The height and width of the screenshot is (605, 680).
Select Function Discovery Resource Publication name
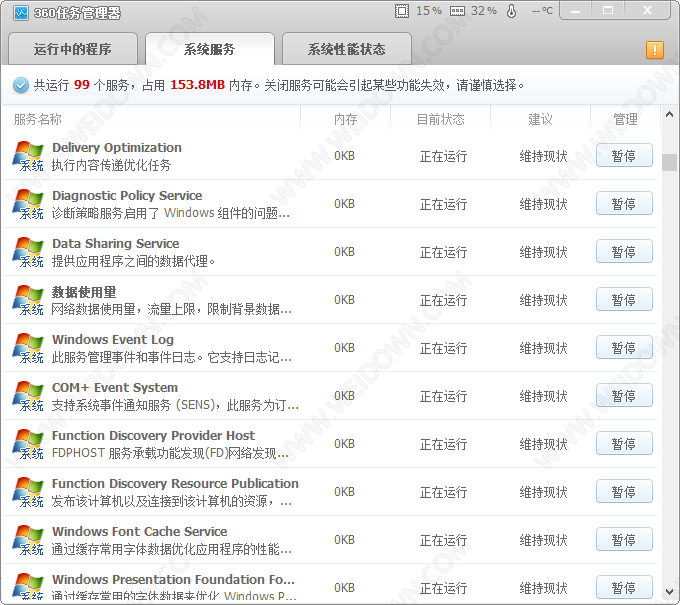pos(175,484)
